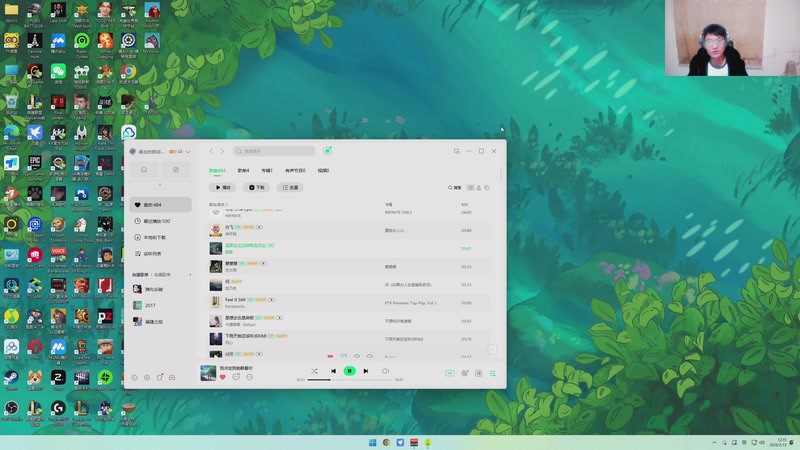Switch to the videos 0 tab
800x450 pixels.
(x=323, y=170)
